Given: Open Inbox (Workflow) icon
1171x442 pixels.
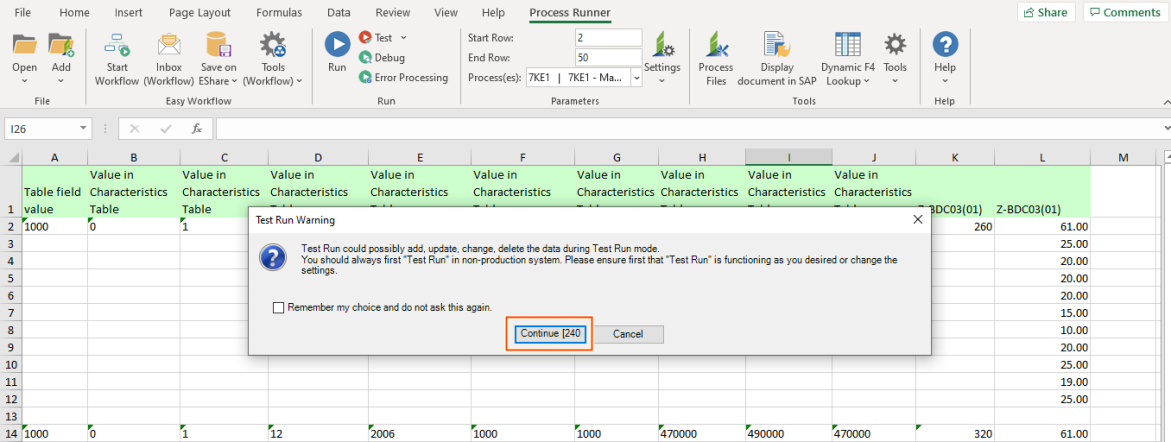Looking at the screenshot, I should 168,45.
